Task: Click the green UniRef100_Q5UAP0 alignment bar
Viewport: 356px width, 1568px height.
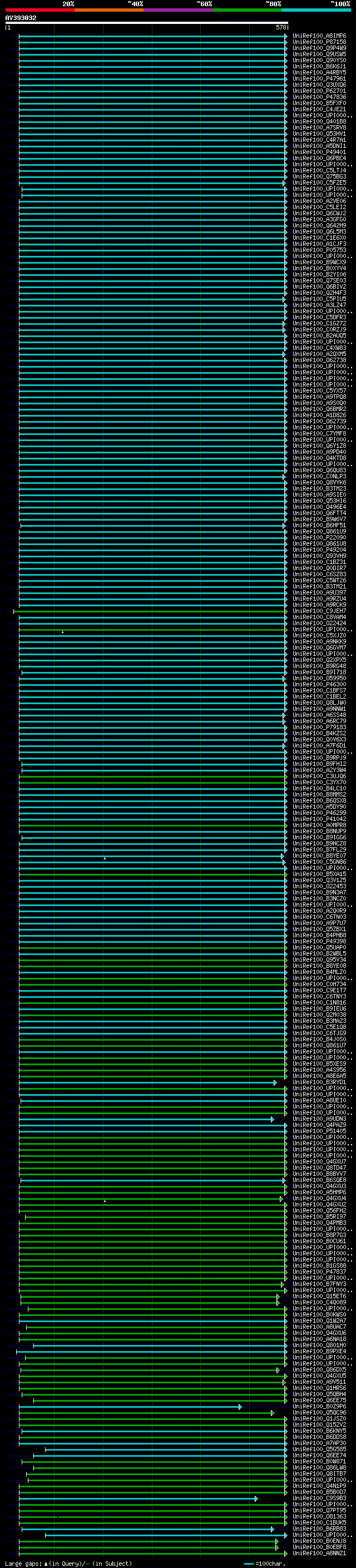Action: (152, 948)
